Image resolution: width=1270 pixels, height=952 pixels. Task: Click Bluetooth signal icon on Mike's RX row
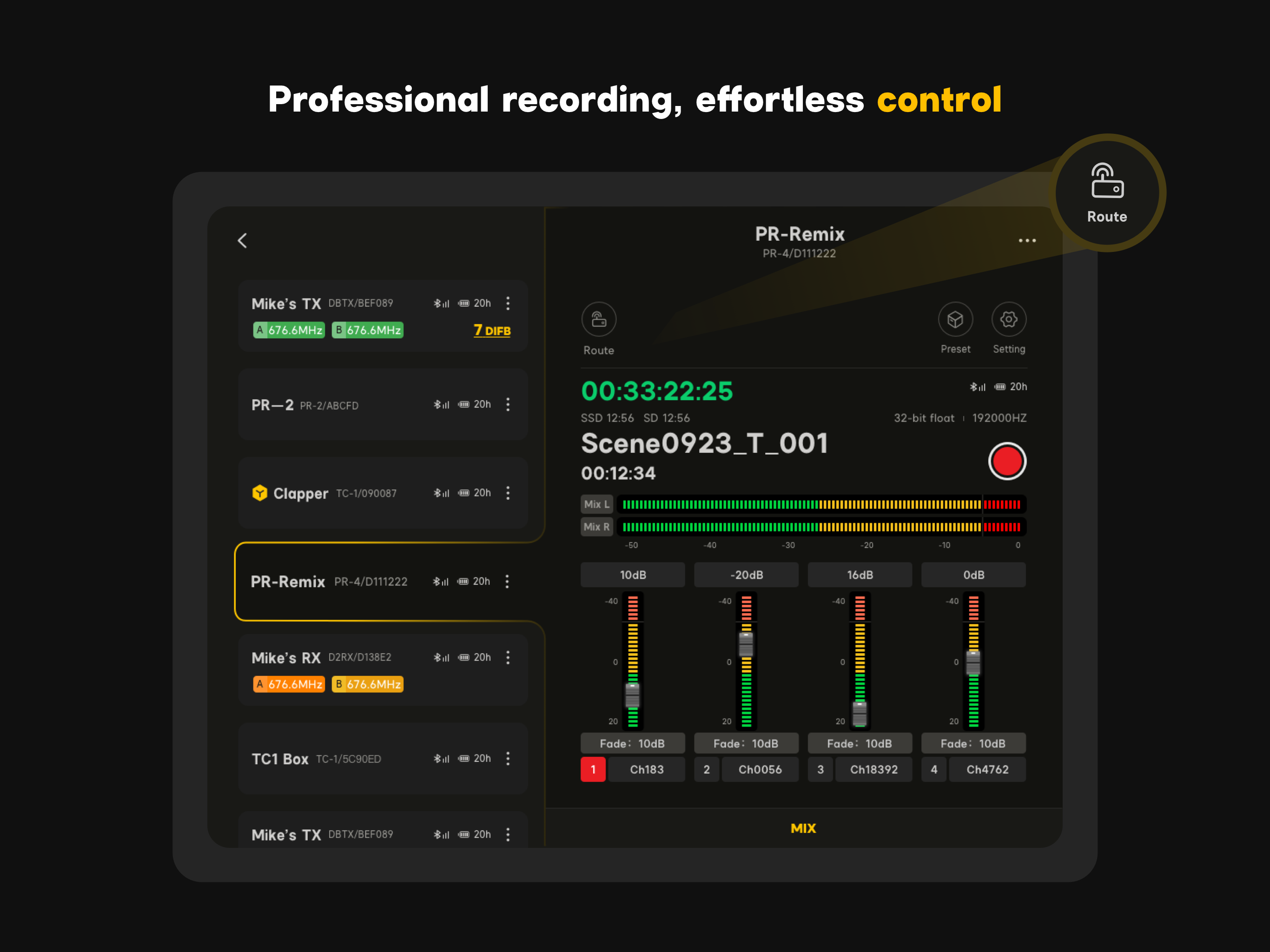tap(441, 657)
